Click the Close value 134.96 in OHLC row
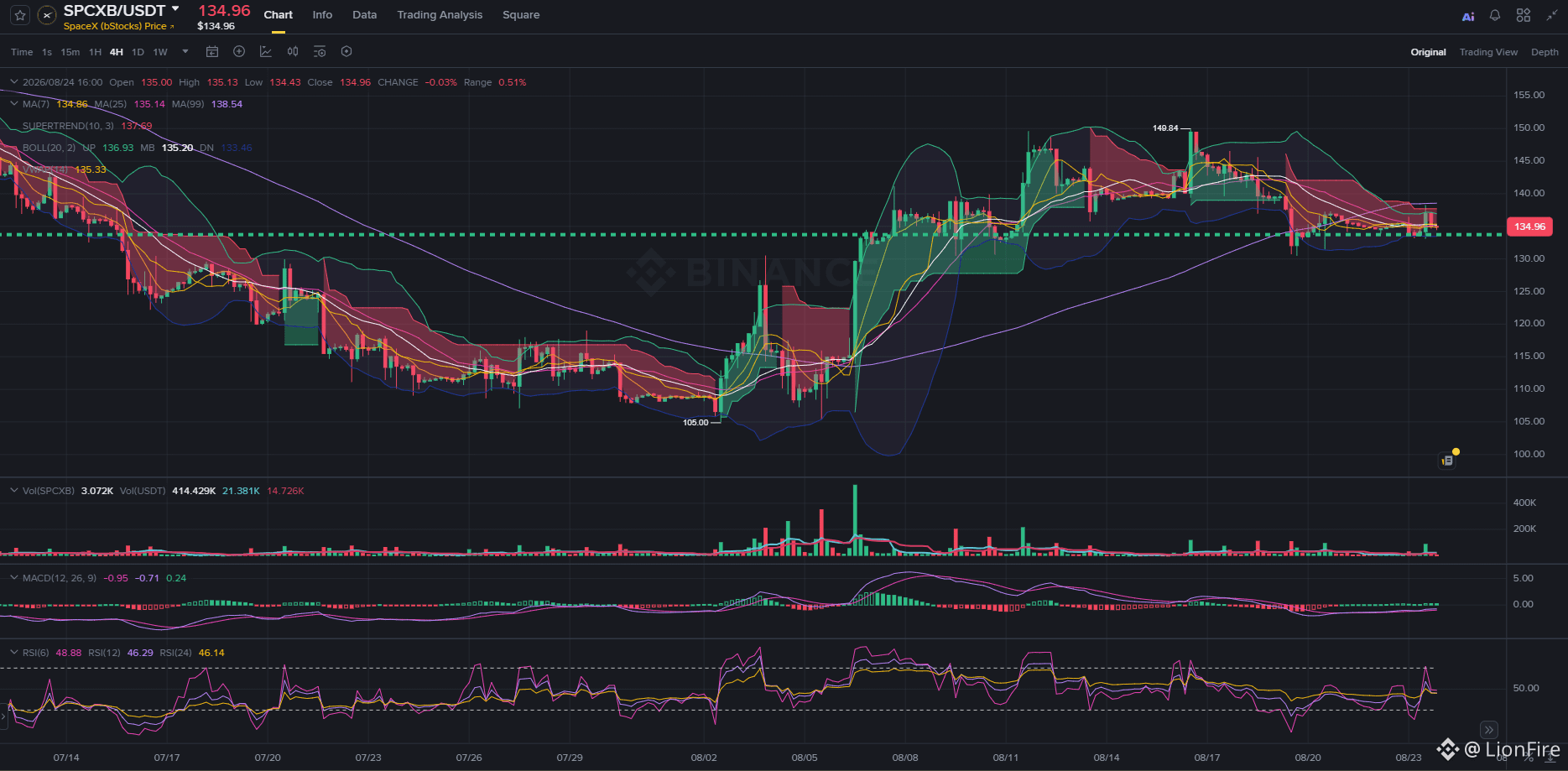Viewport: 1568px width, 771px height. pos(355,82)
